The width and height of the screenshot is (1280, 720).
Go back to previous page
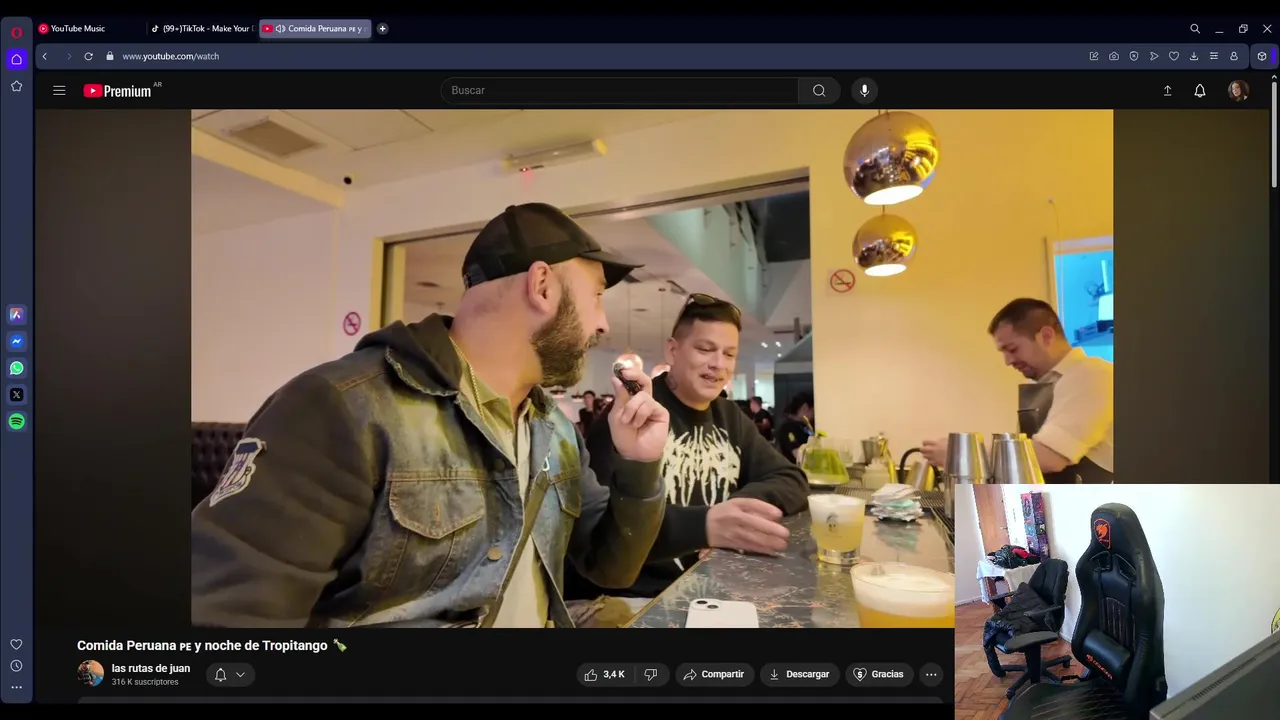[45, 56]
